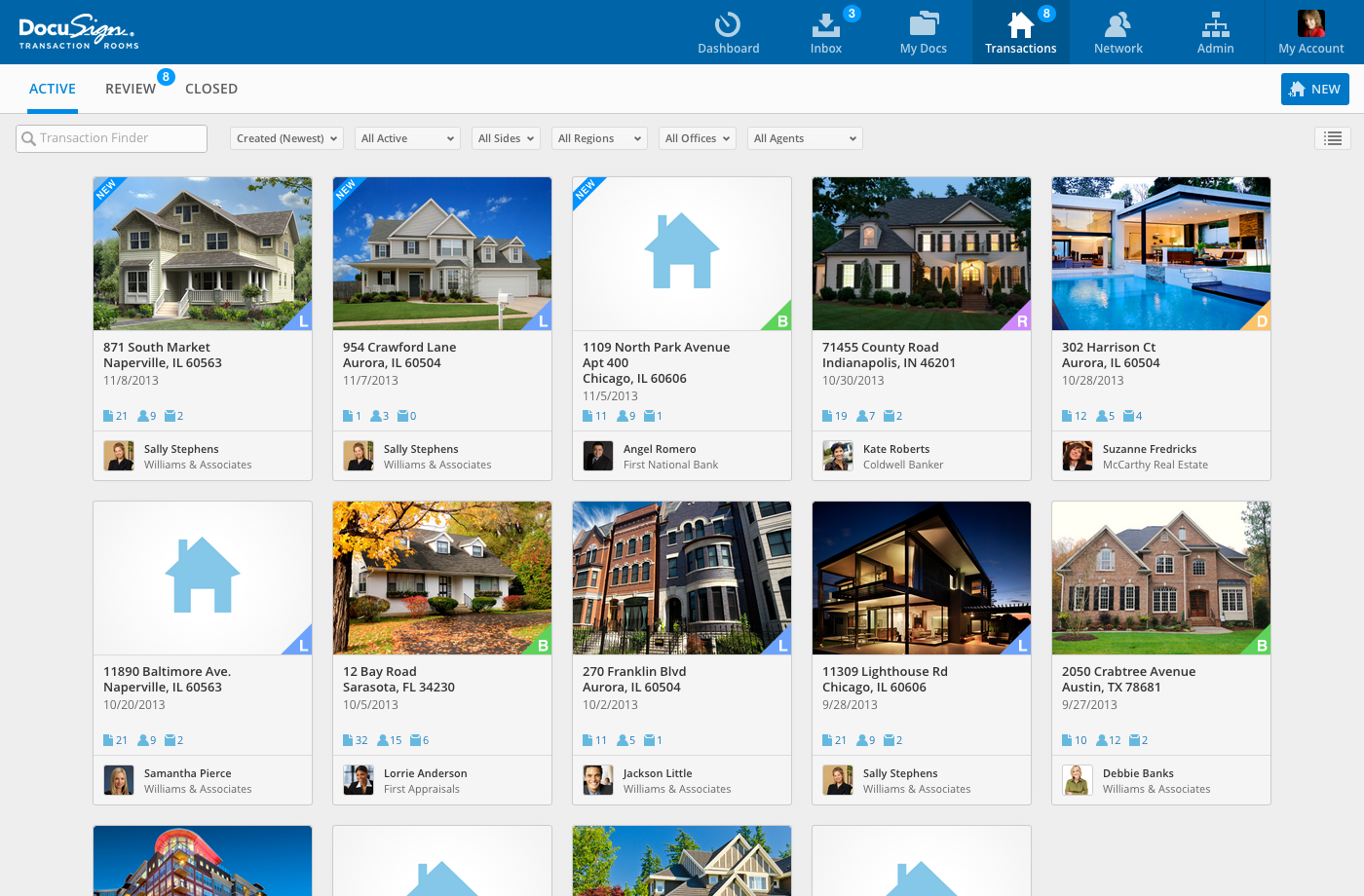Image resolution: width=1364 pixels, height=896 pixels.
Task: Click the DocuSign Transaction Rooms logo
Action: point(79,32)
